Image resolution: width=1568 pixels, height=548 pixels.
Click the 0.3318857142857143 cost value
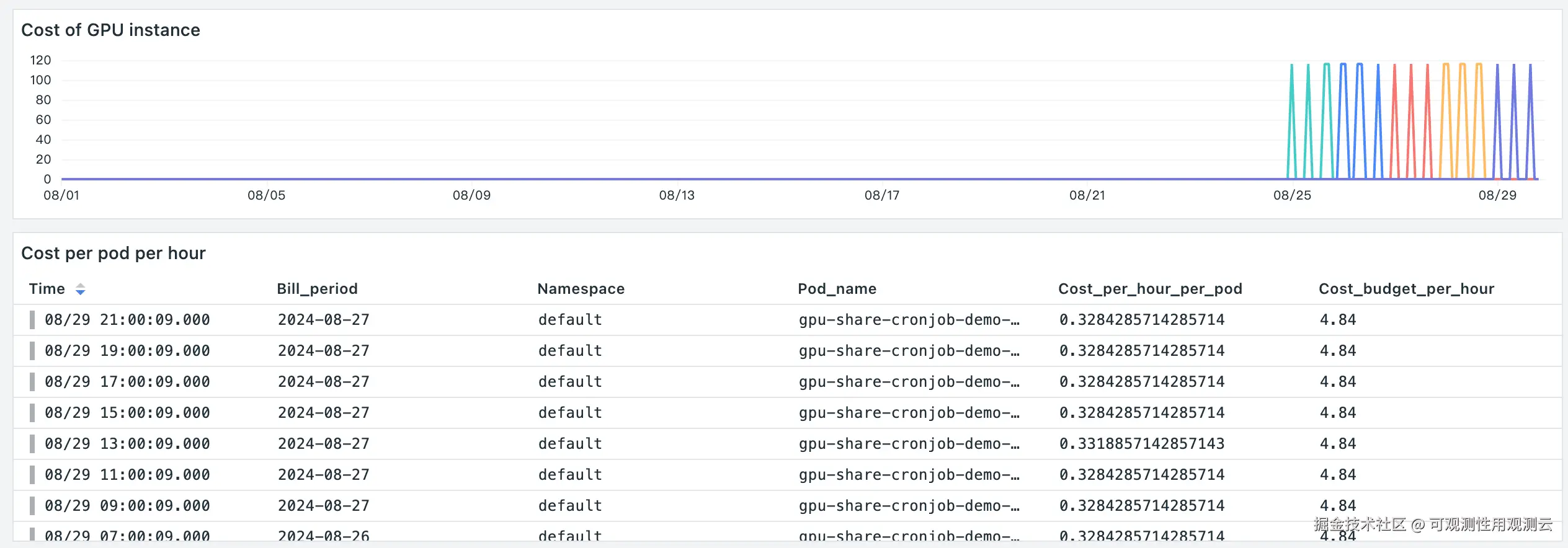(x=1141, y=444)
